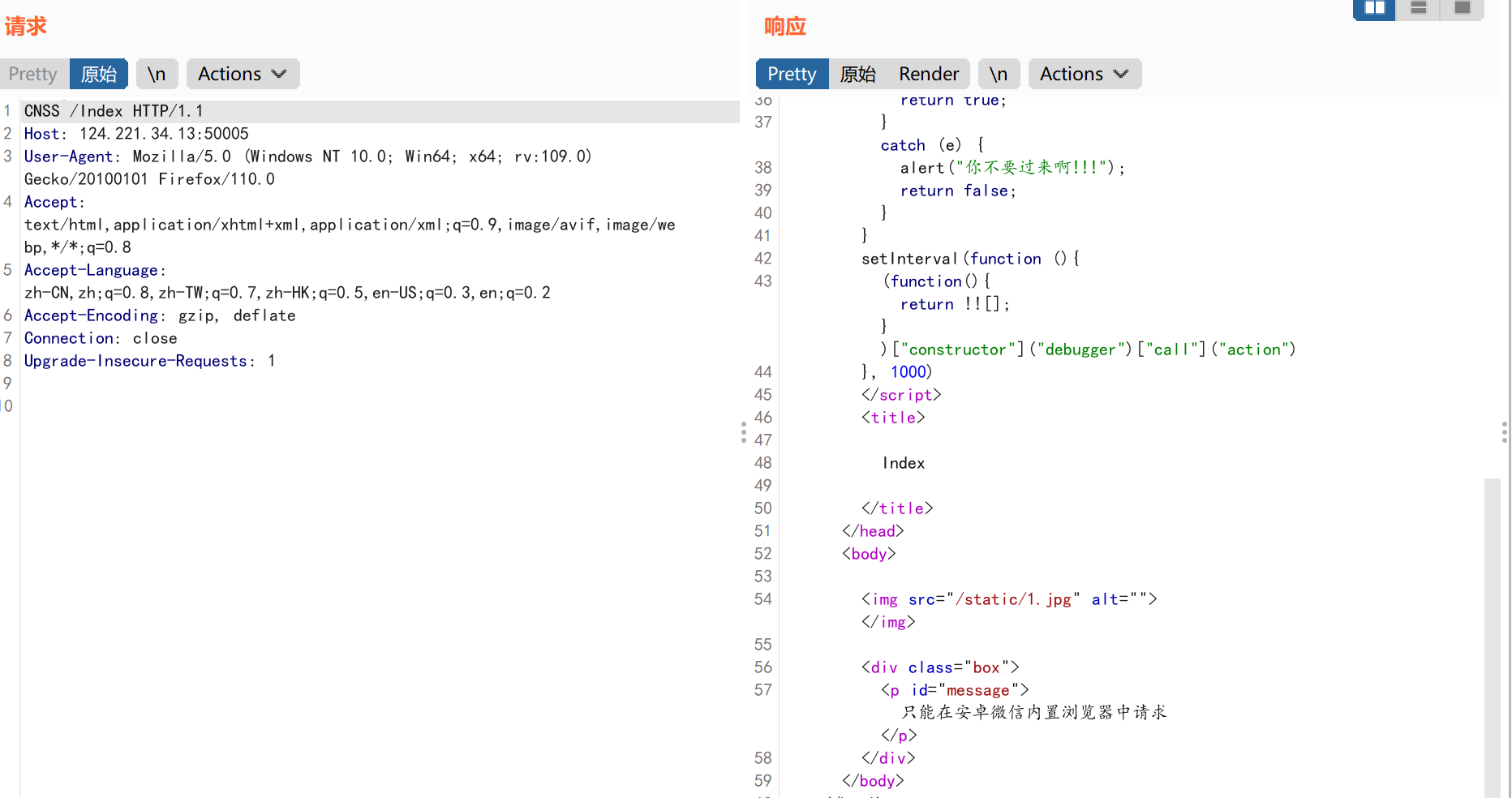
Task: Click the <div class="box"> line
Action: [x=940, y=667]
